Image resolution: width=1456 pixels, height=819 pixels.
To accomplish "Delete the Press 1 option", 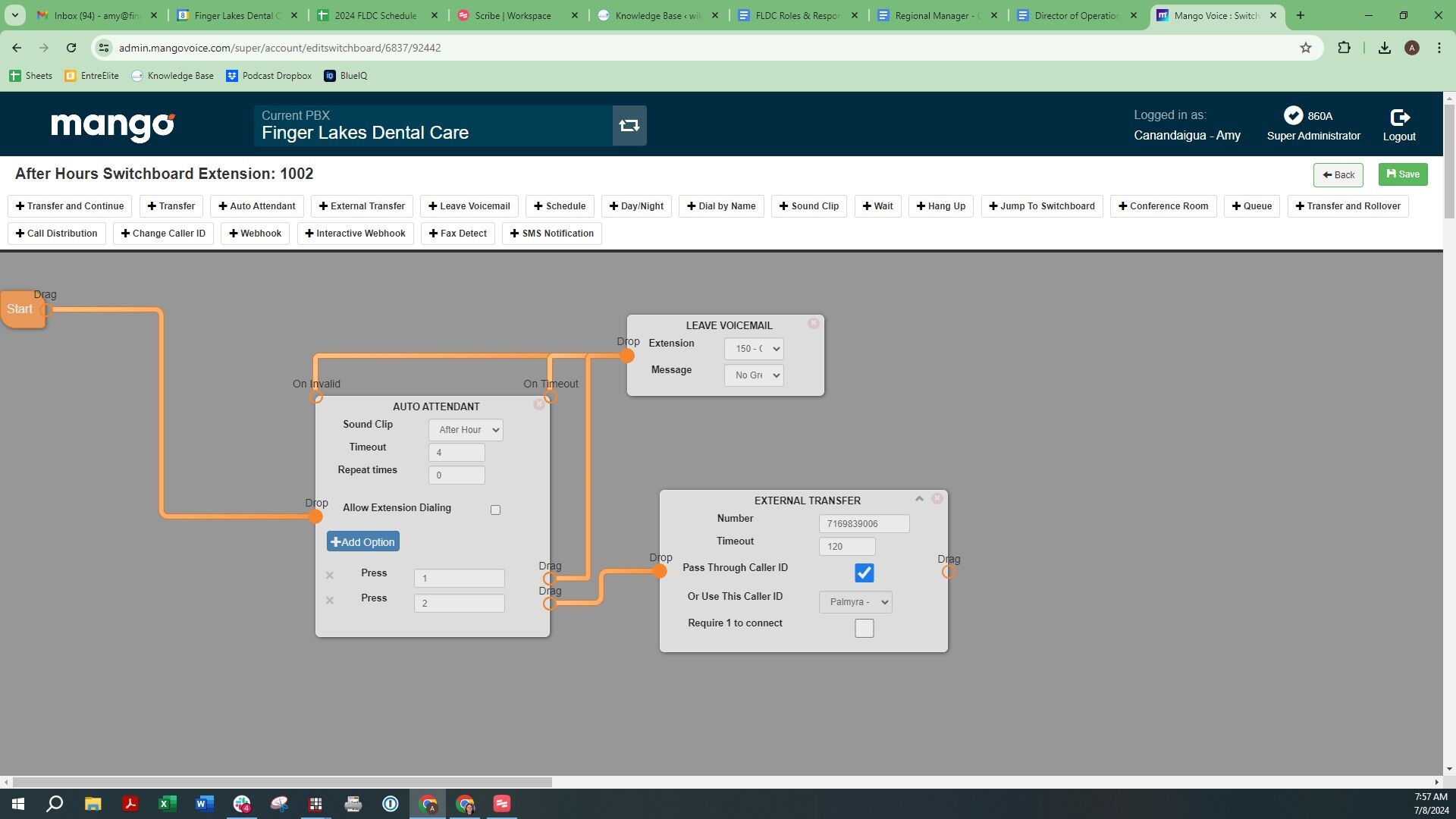I will click(x=330, y=576).
